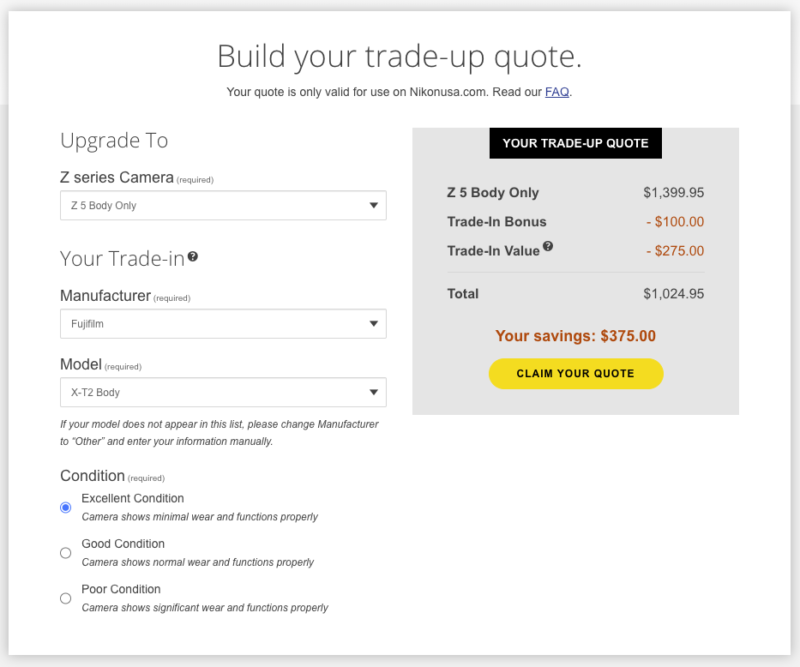Click the Total price value
Viewport: 800px width, 667px height.
[x=673, y=294]
